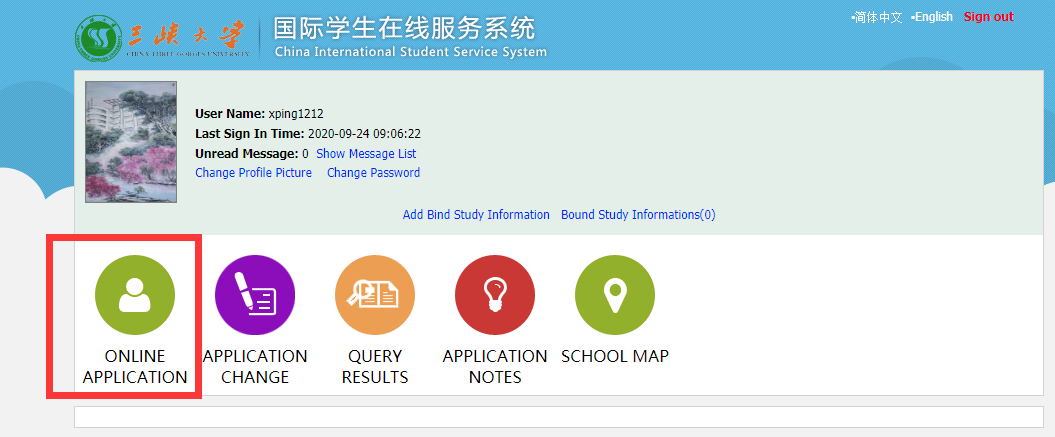Open the red Application Notes lightbulb icon
1055x437 pixels.
click(x=495, y=295)
